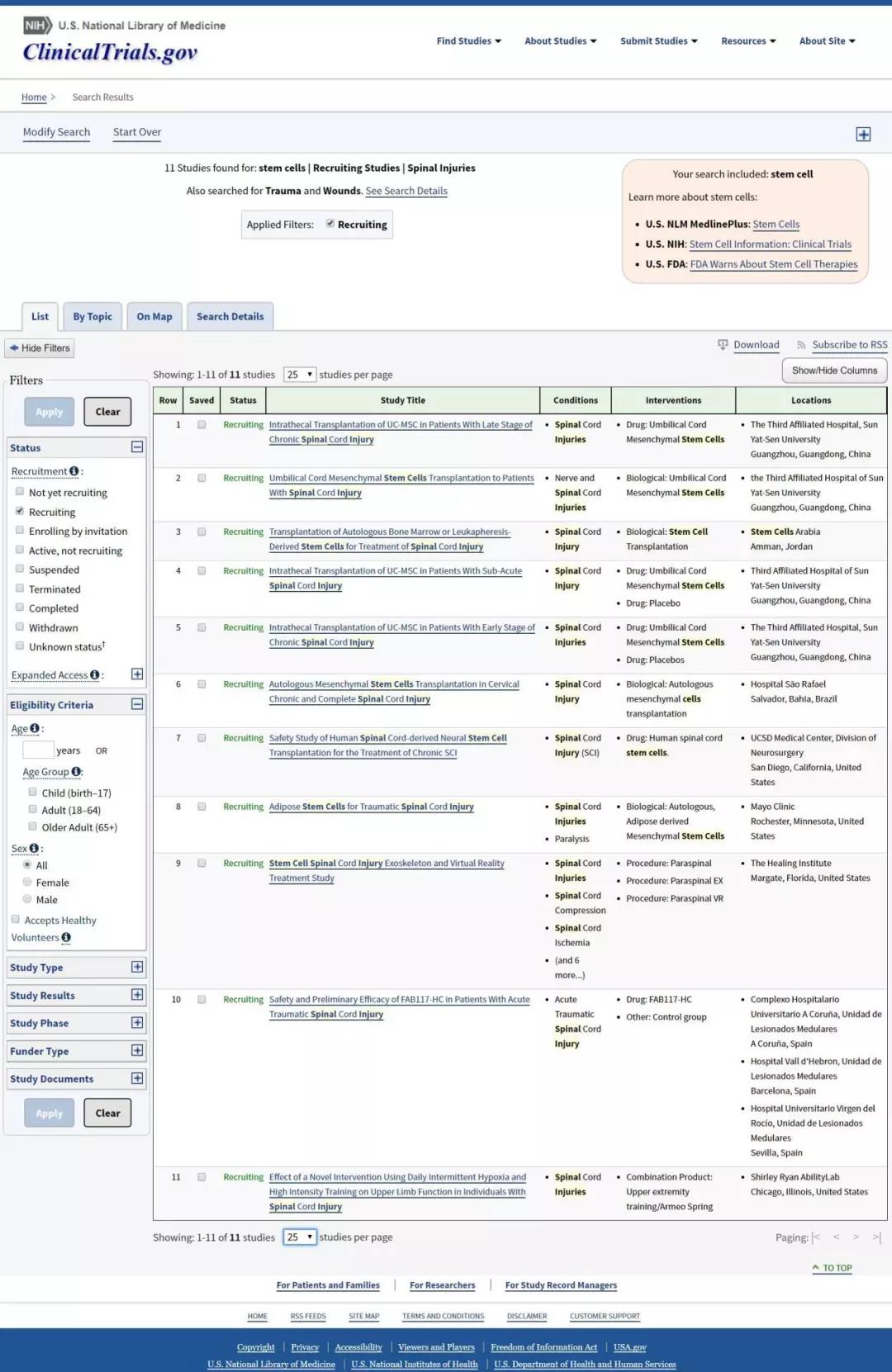
Task: Switch to the Search Details tab
Action: click(x=230, y=316)
